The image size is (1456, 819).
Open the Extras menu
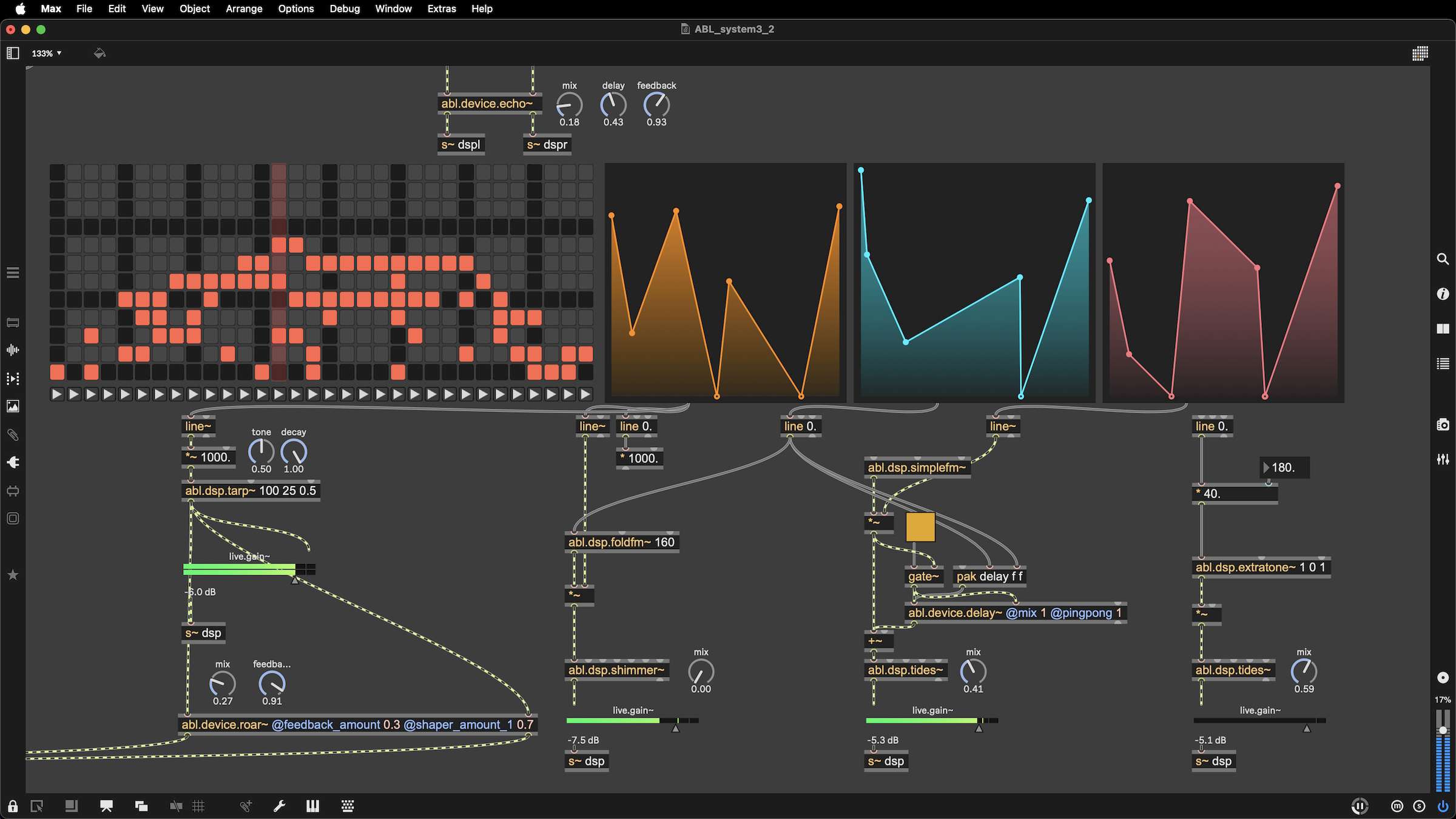[442, 8]
